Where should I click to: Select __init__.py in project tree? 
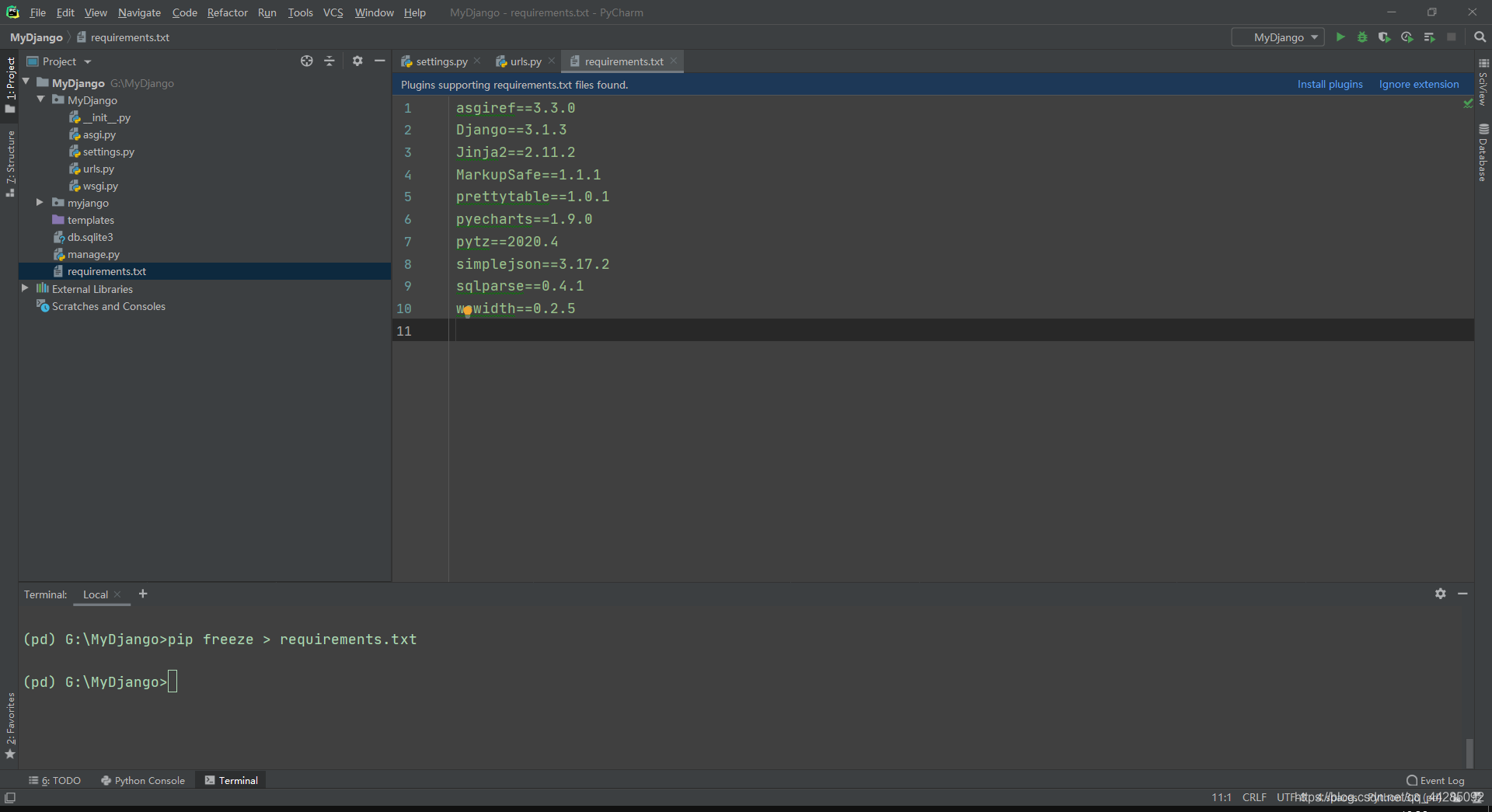[x=107, y=117]
